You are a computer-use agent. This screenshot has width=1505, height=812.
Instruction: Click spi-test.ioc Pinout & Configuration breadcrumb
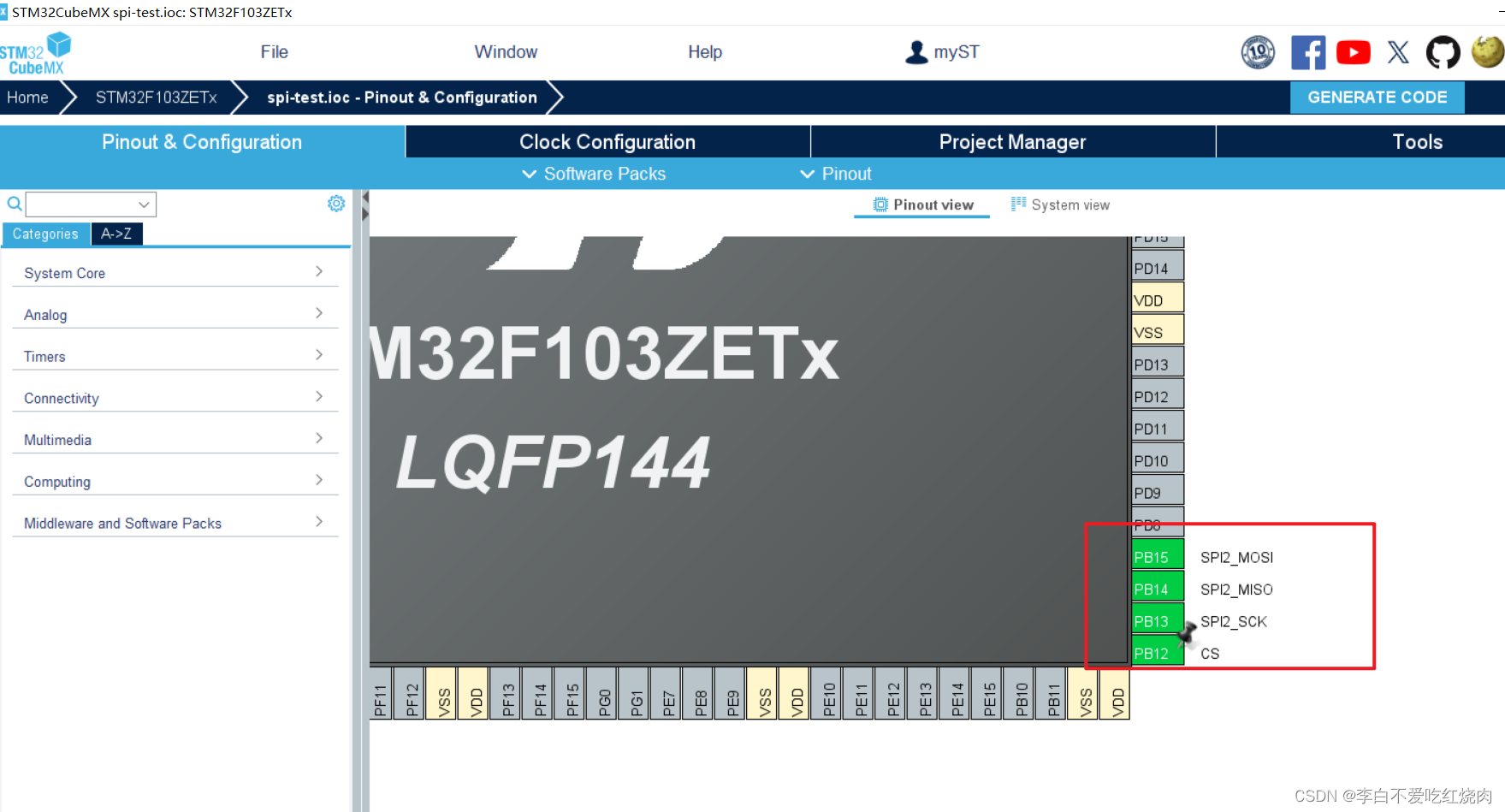(x=402, y=98)
